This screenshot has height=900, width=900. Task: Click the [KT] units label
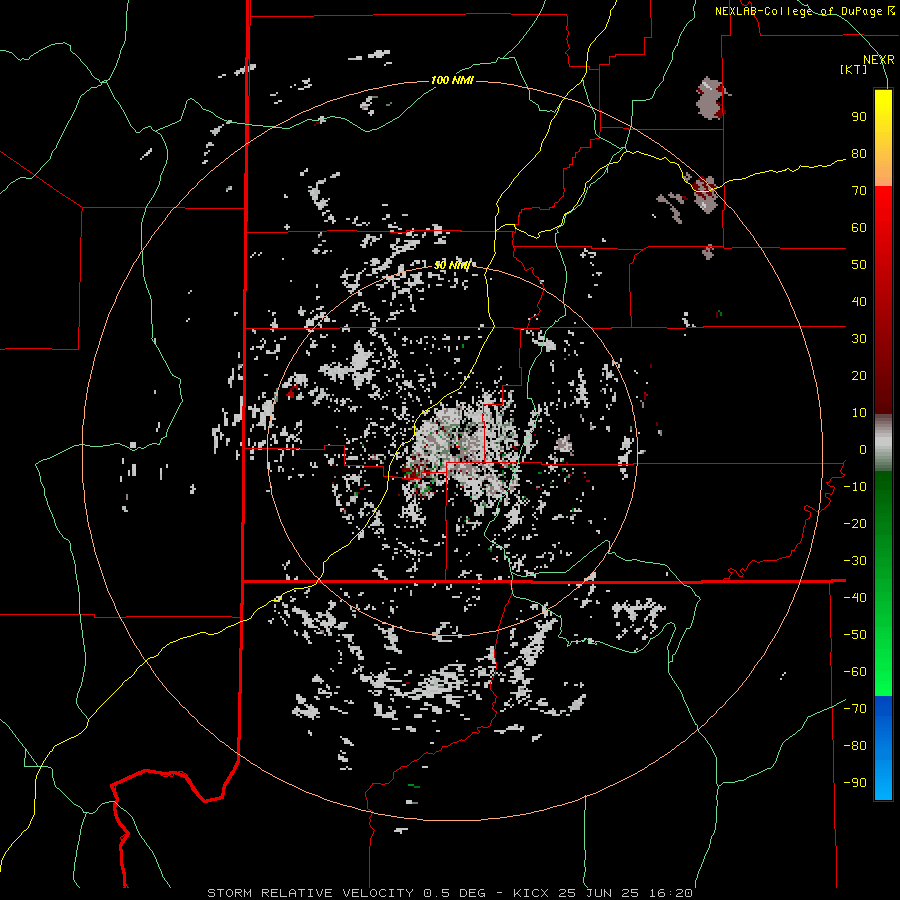coord(853,69)
